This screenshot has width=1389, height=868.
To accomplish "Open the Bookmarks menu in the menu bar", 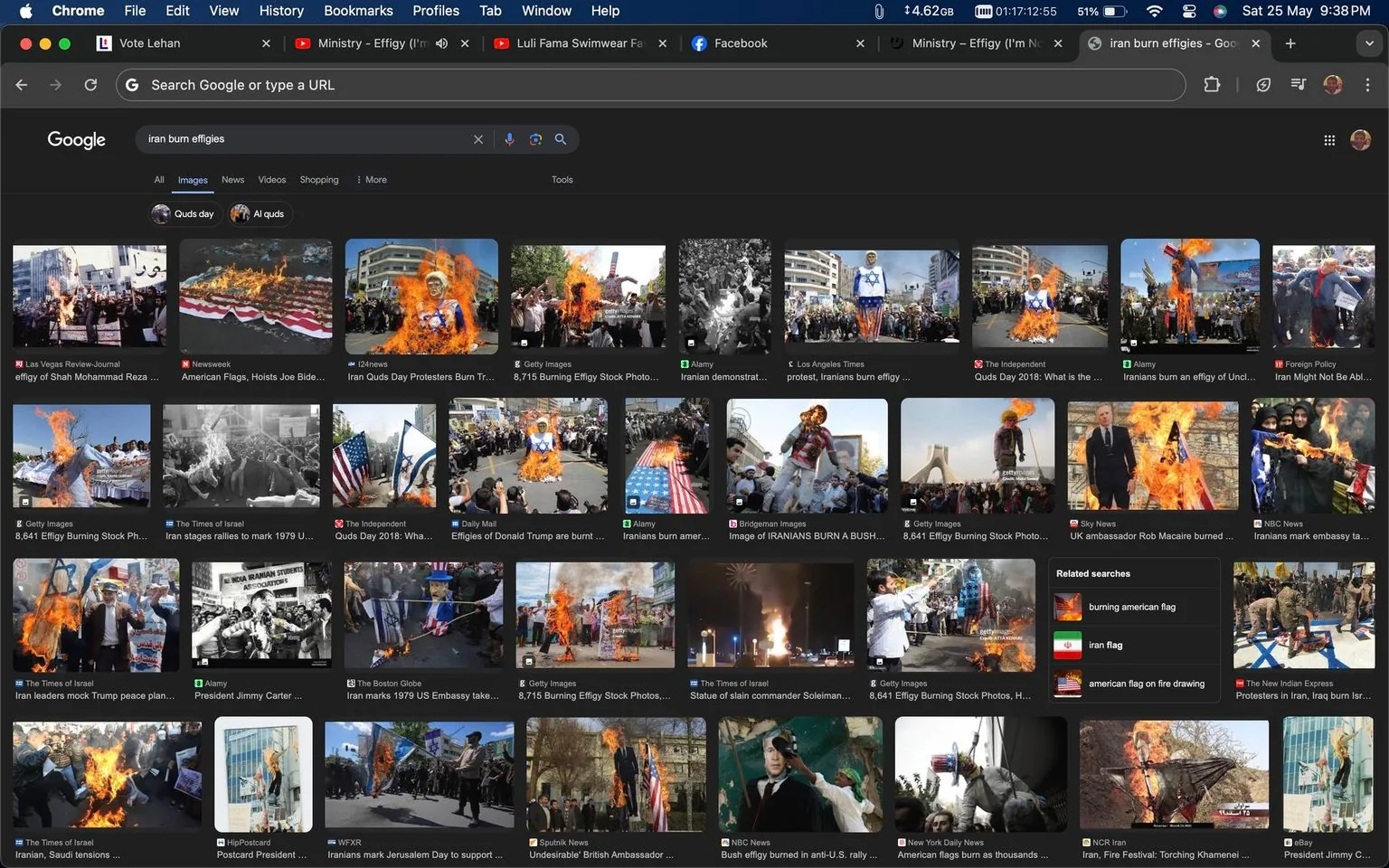I will 358,11.
